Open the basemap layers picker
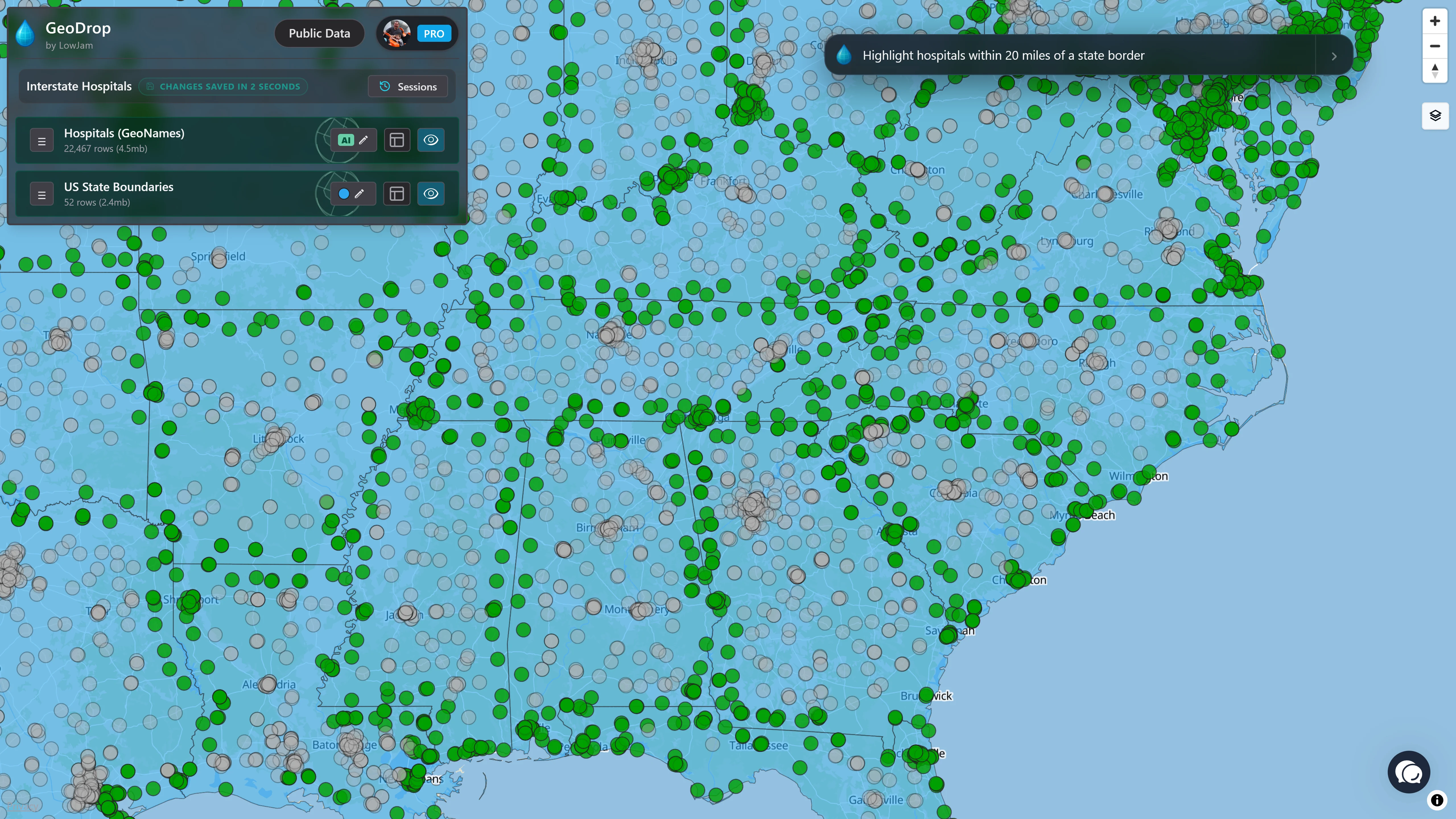This screenshot has height=819, width=1456. [1435, 116]
